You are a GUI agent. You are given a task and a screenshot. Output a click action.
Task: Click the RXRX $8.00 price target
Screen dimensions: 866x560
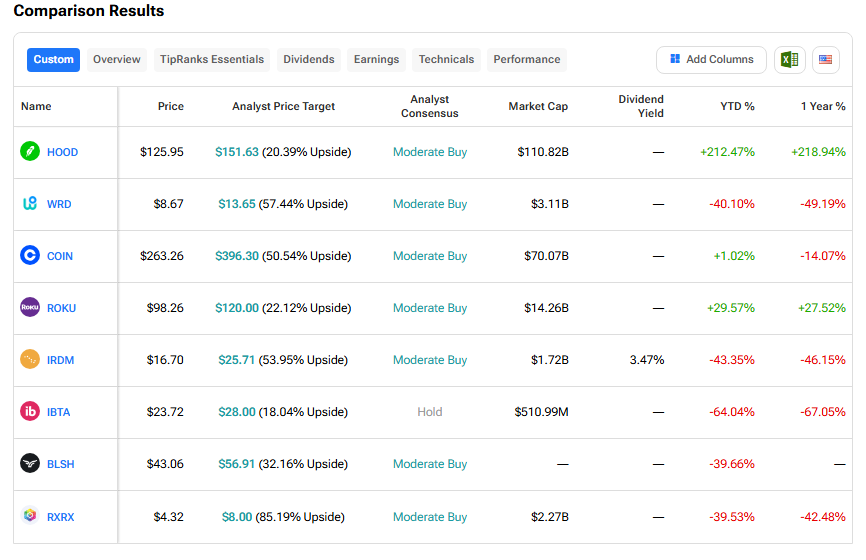coord(238,517)
